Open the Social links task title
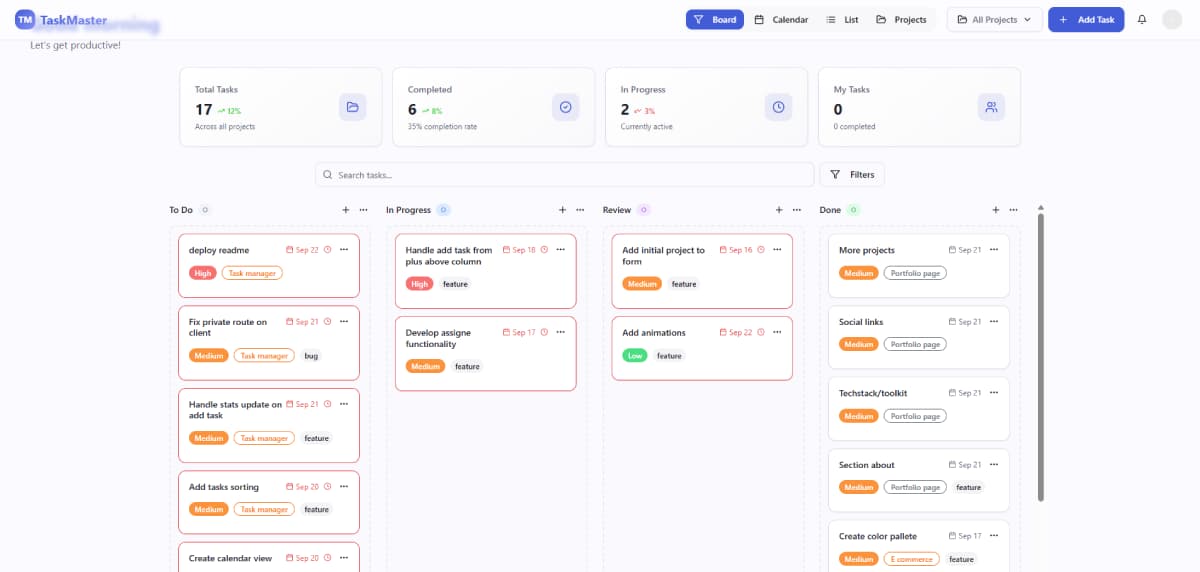The height and width of the screenshot is (572, 1200). click(861, 322)
